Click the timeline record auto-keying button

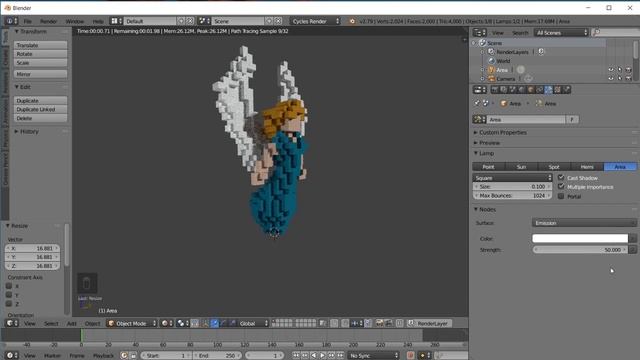pyautogui.click(x=411, y=356)
